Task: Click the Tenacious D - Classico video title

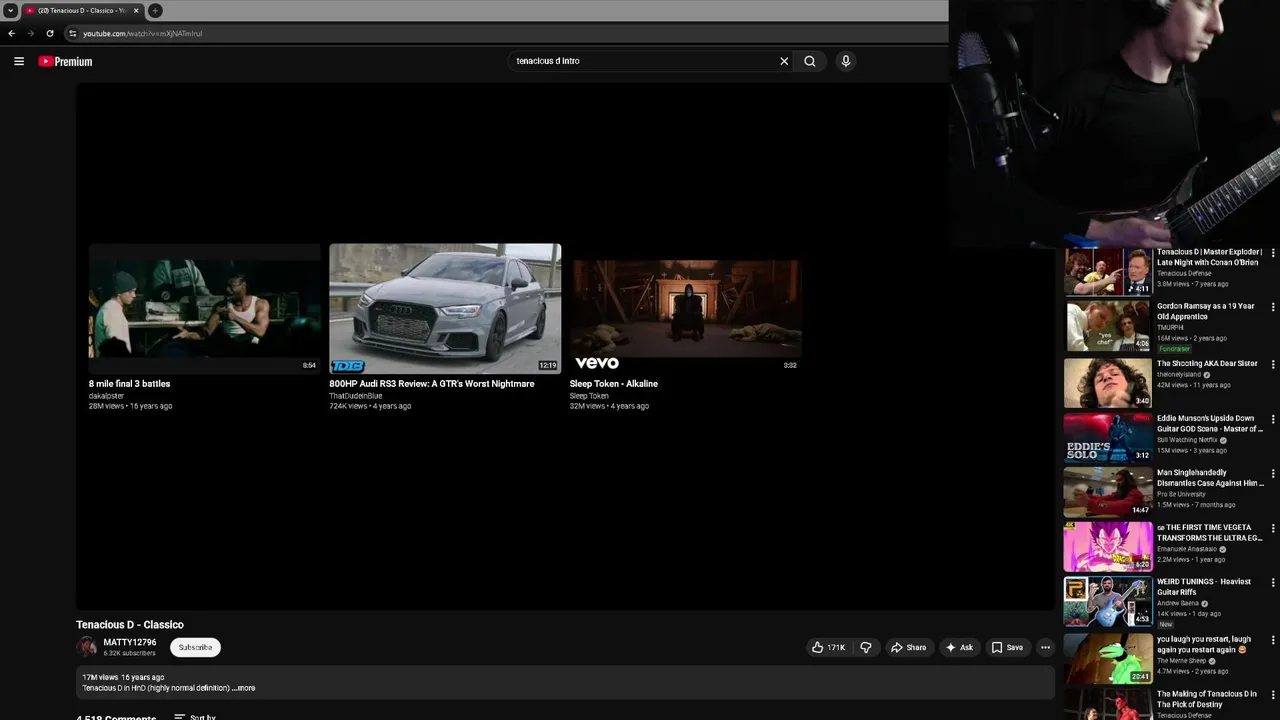Action: click(130, 624)
